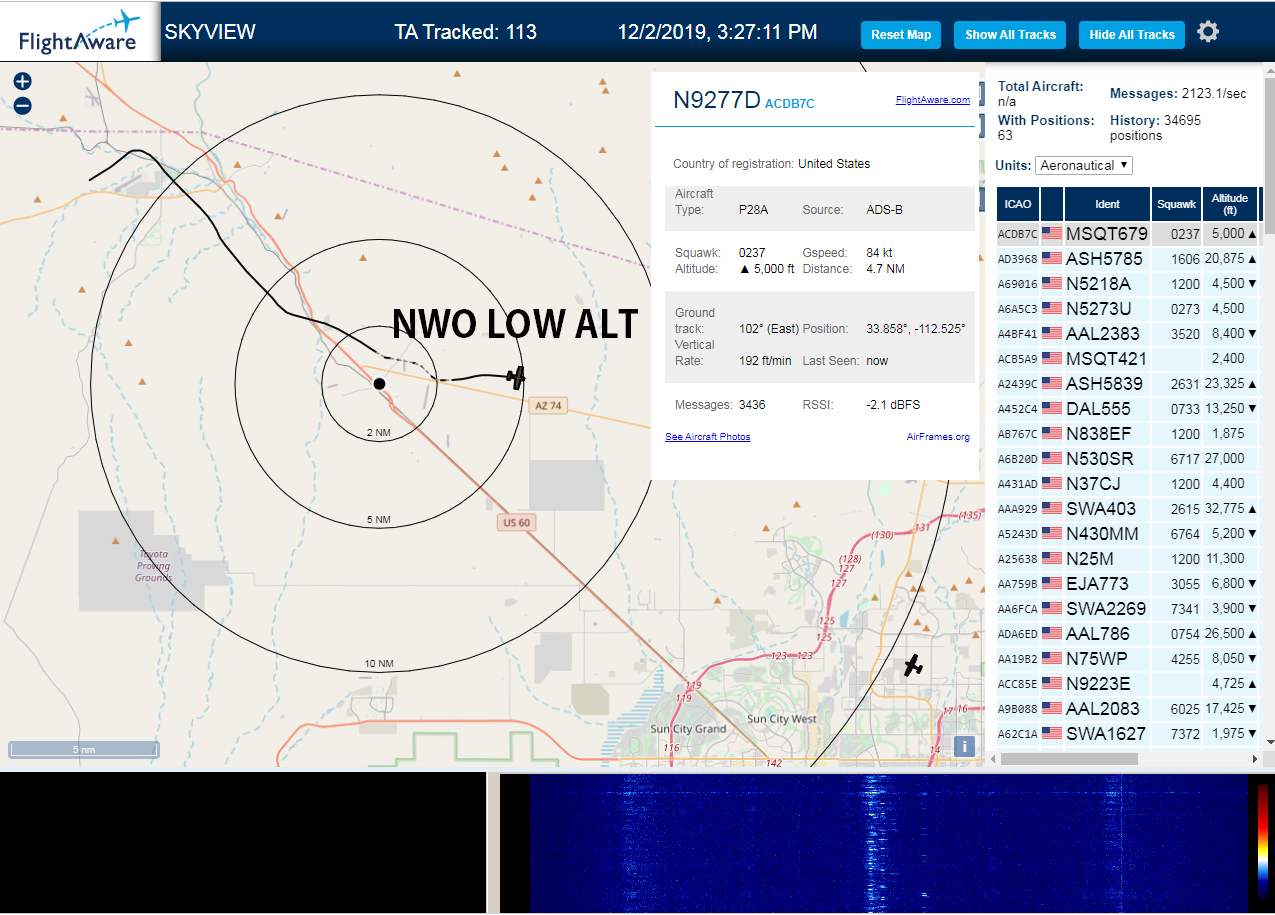
Task: Click the FlightAware logo
Action: [x=80, y=32]
